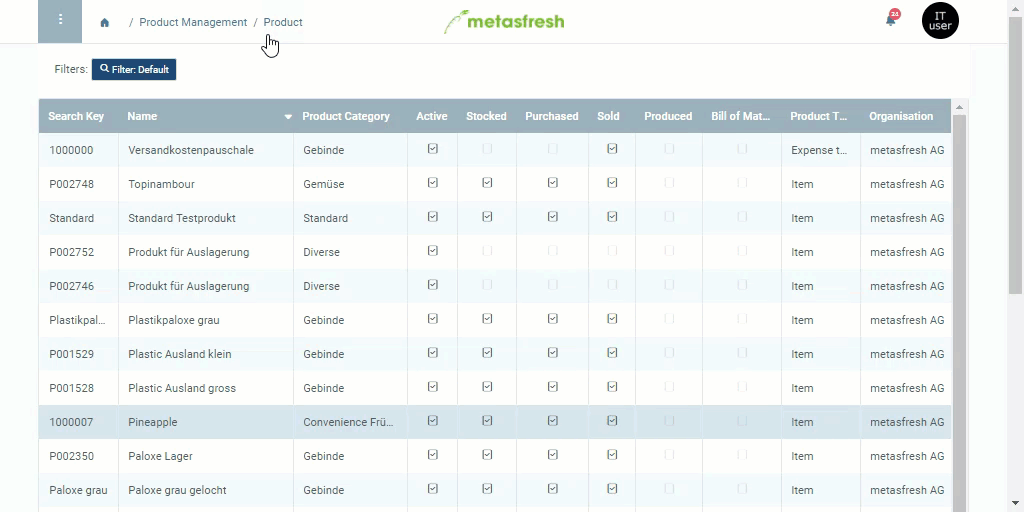Click the metasfresh logo
Screen dimensions: 1024x512
click(x=504, y=22)
